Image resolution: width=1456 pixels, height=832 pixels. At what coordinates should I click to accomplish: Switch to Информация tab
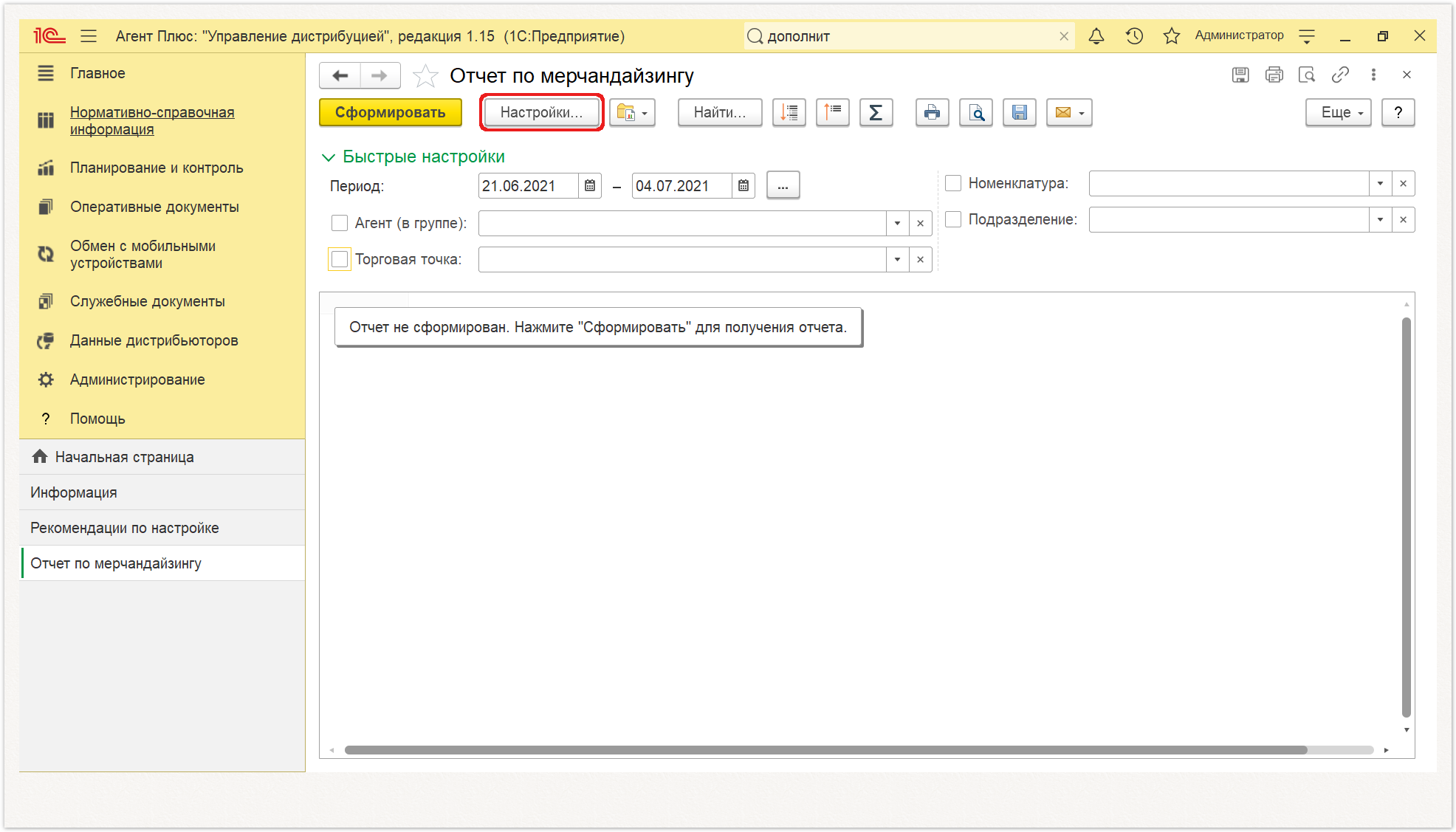pos(162,492)
